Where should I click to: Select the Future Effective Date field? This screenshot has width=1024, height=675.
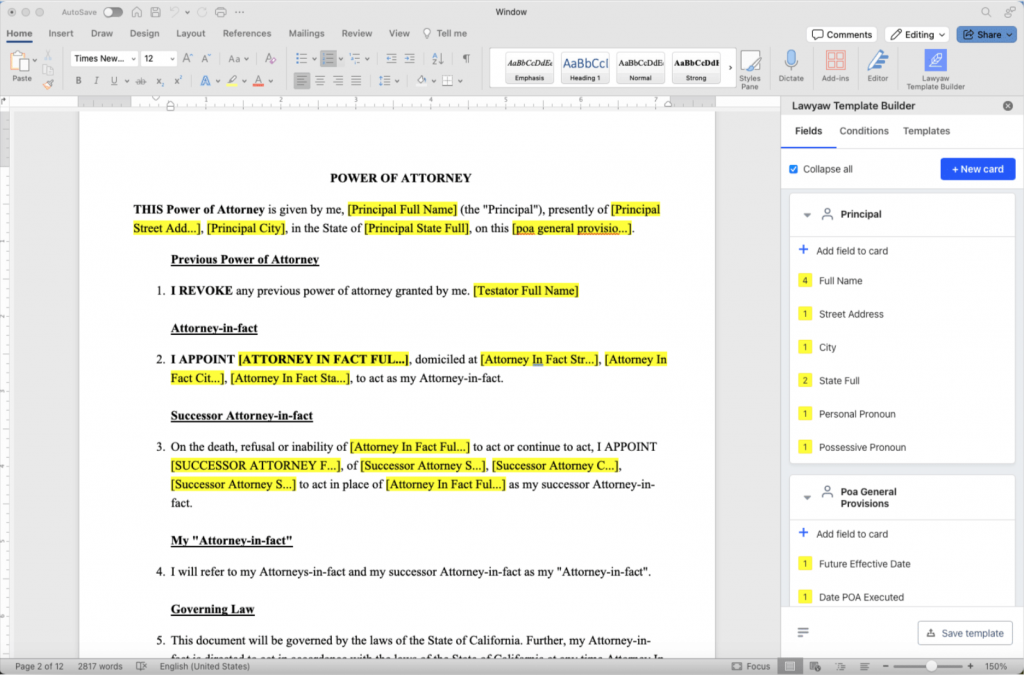864,564
